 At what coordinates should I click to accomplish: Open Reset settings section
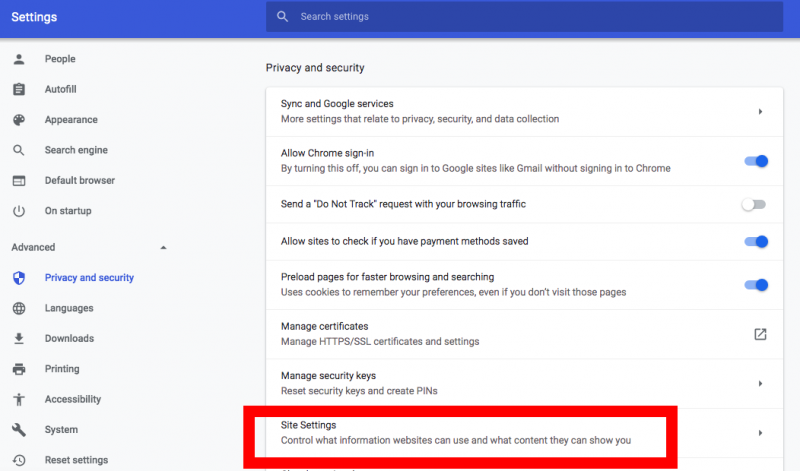[77, 460]
